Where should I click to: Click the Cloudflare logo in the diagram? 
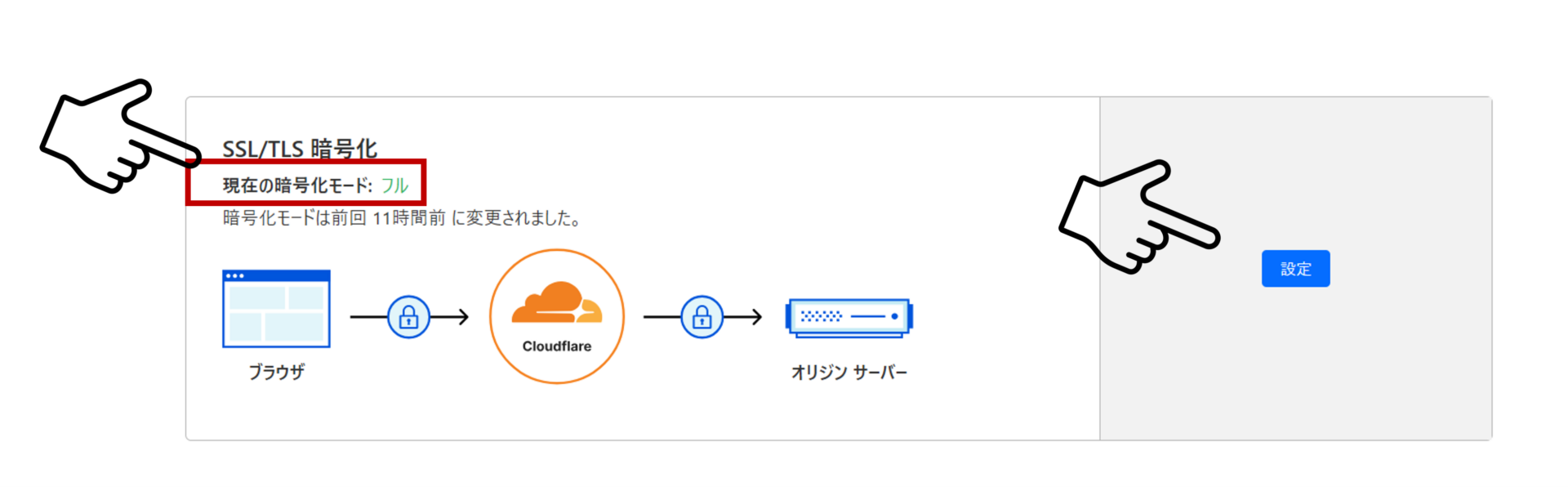pos(556,315)
